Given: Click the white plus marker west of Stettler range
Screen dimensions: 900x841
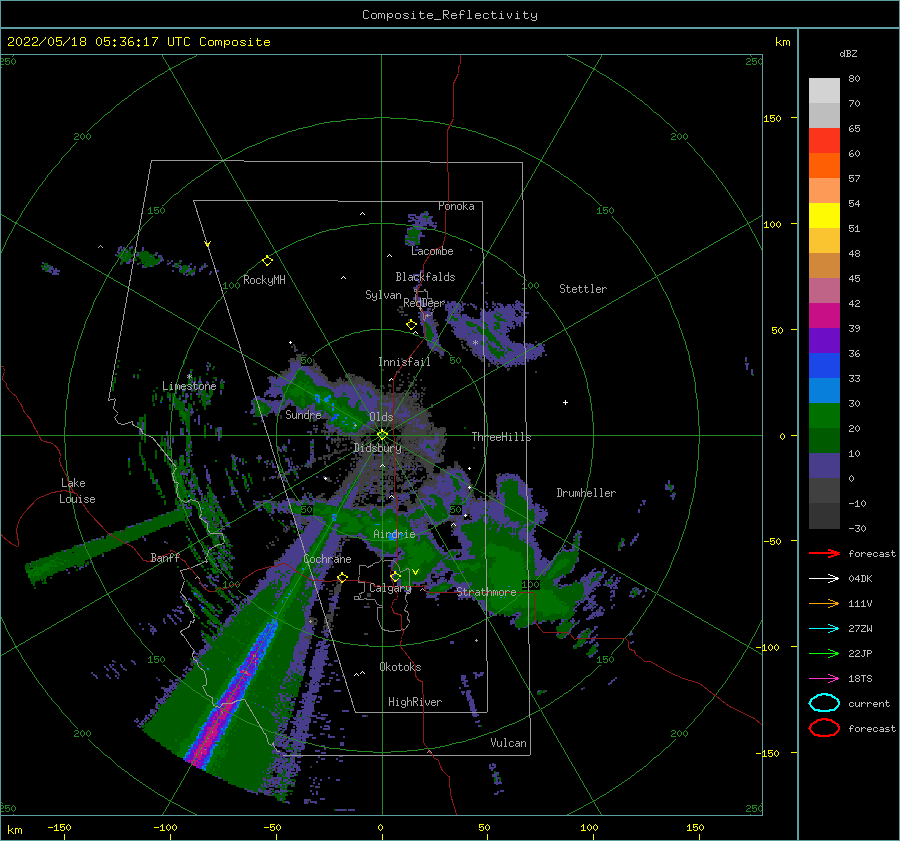Looking at the screenshot, I should (565, 402).
